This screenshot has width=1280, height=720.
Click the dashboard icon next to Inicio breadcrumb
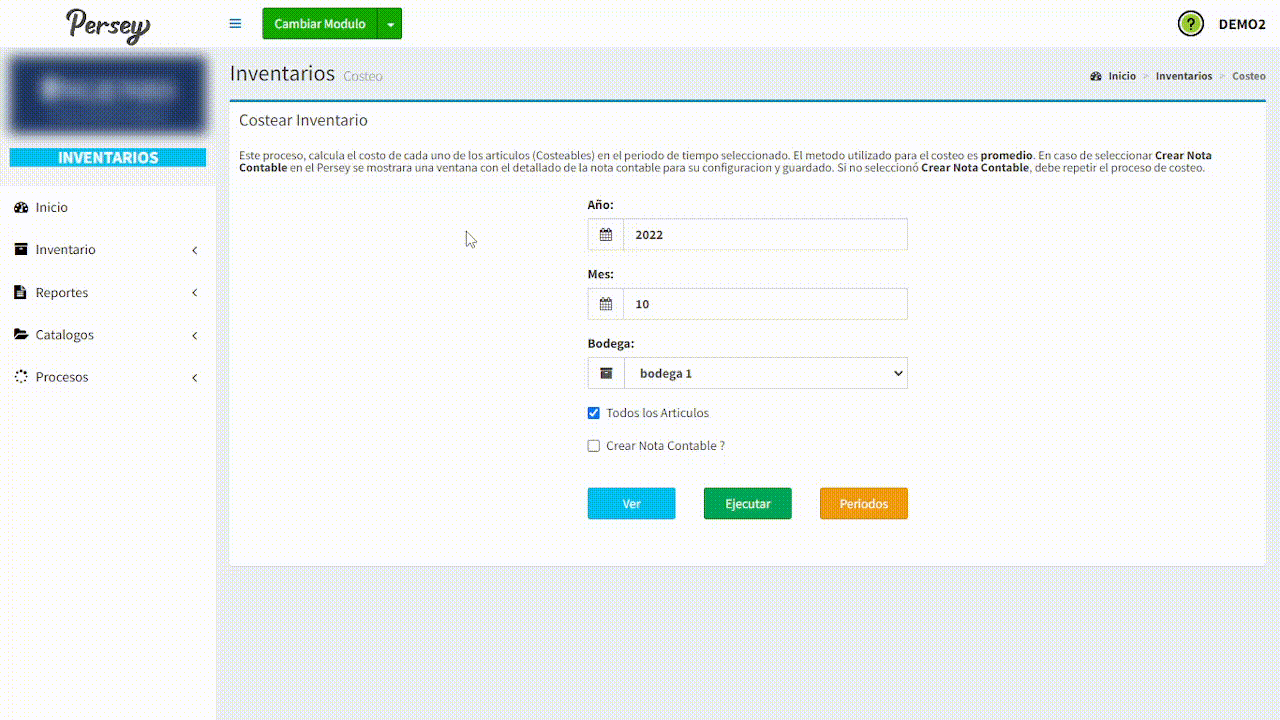1096,76
